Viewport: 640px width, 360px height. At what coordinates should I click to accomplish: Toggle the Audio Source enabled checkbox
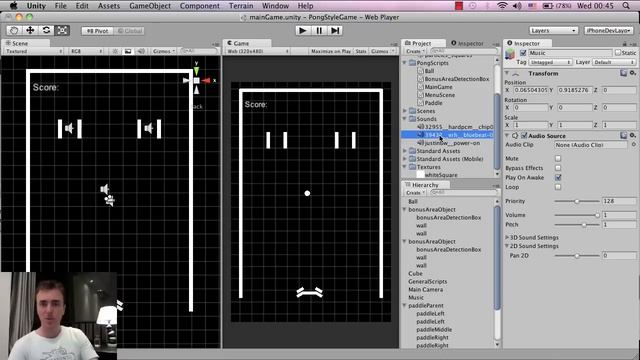click(x=524, y=136)
